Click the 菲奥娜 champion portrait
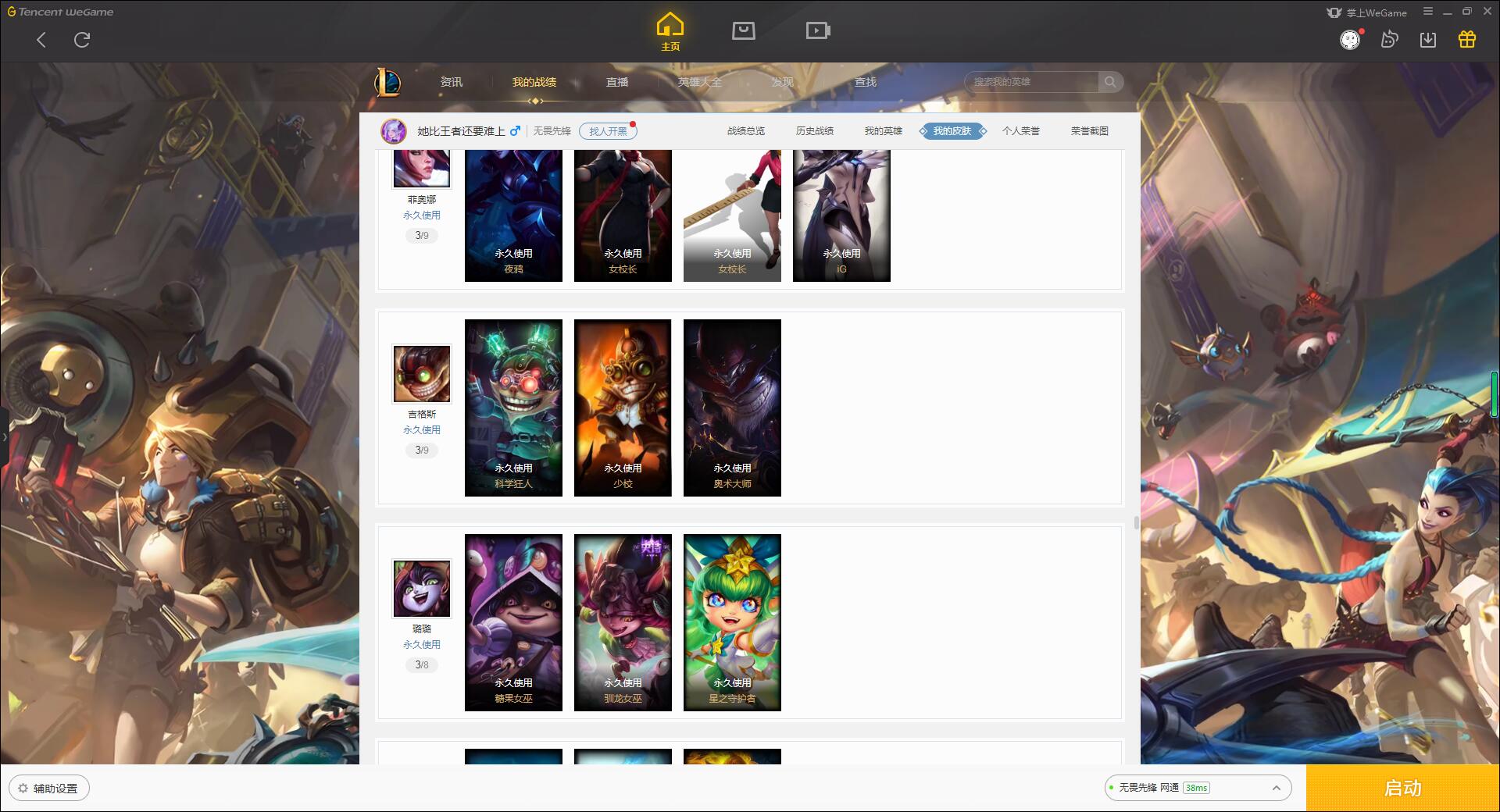 [x=422, y=168]
